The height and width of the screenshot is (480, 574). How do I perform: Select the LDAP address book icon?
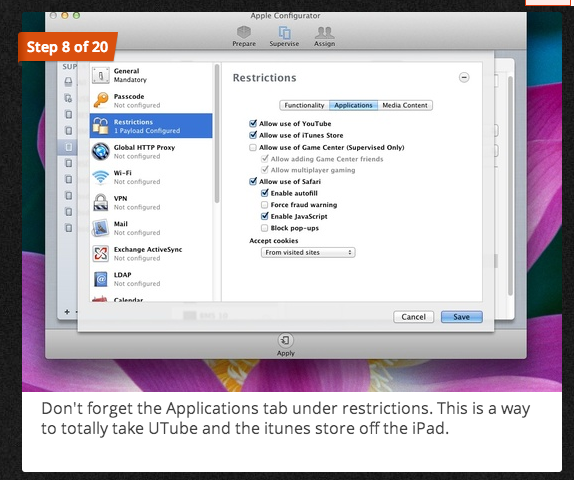click(x=101, y=279)
